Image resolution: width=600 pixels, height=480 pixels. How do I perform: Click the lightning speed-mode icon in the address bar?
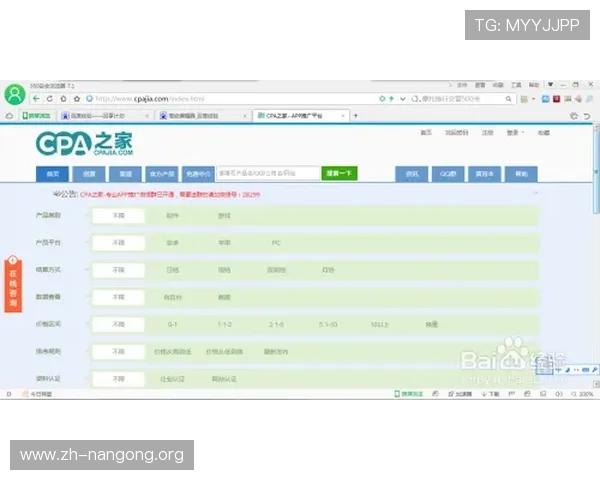pos(391,99)
